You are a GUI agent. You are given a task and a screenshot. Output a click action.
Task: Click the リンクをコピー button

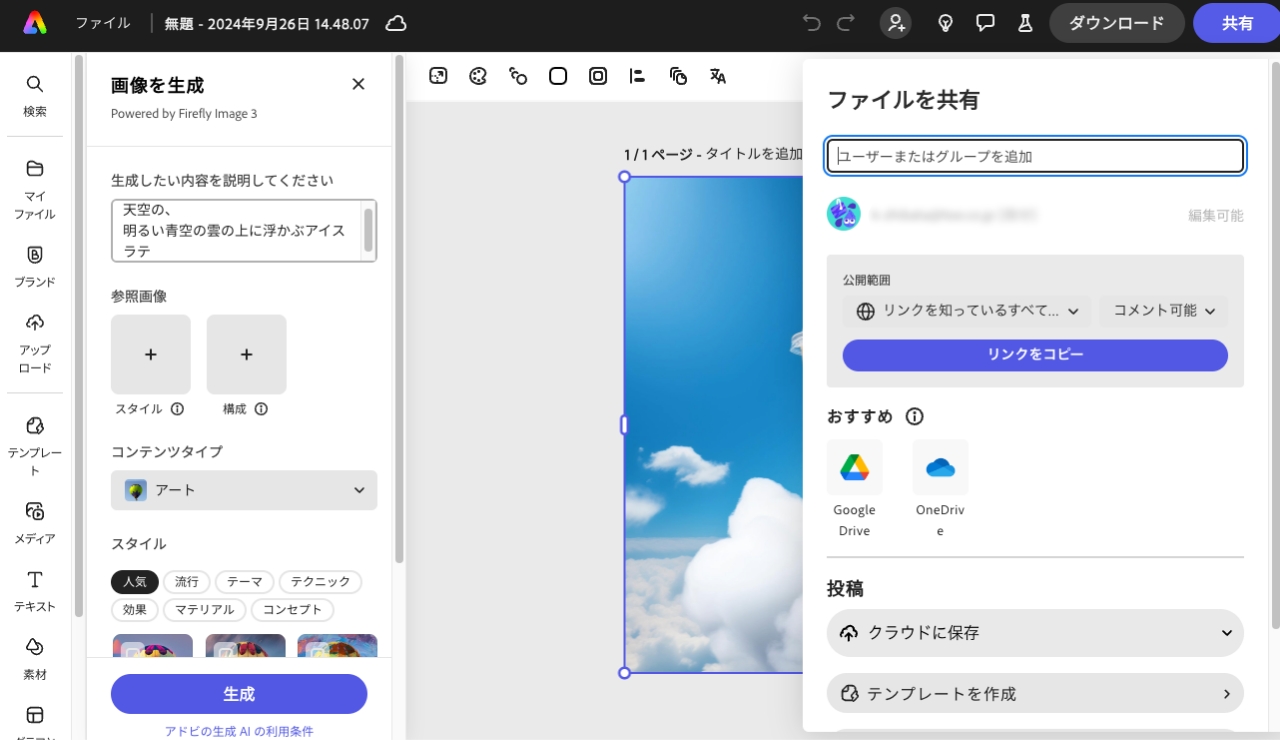click(1035, 355)
